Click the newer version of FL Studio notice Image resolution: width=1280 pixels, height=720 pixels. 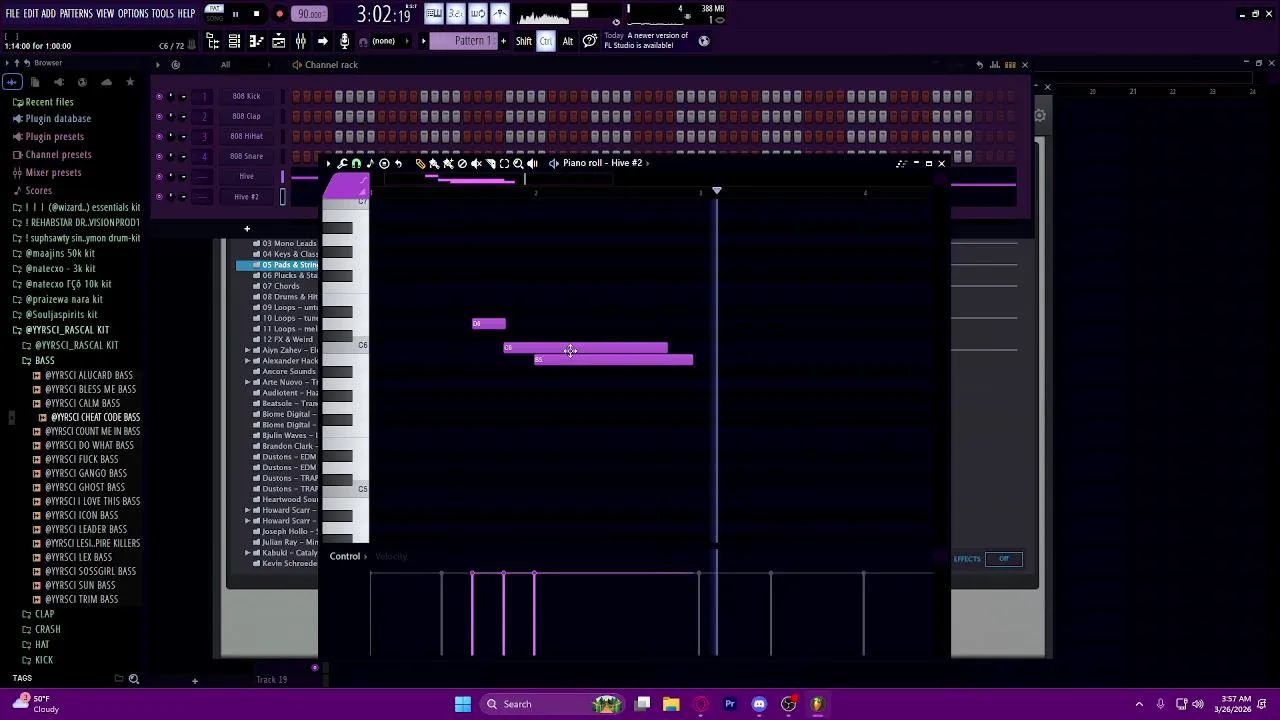(x=646, y=41)
